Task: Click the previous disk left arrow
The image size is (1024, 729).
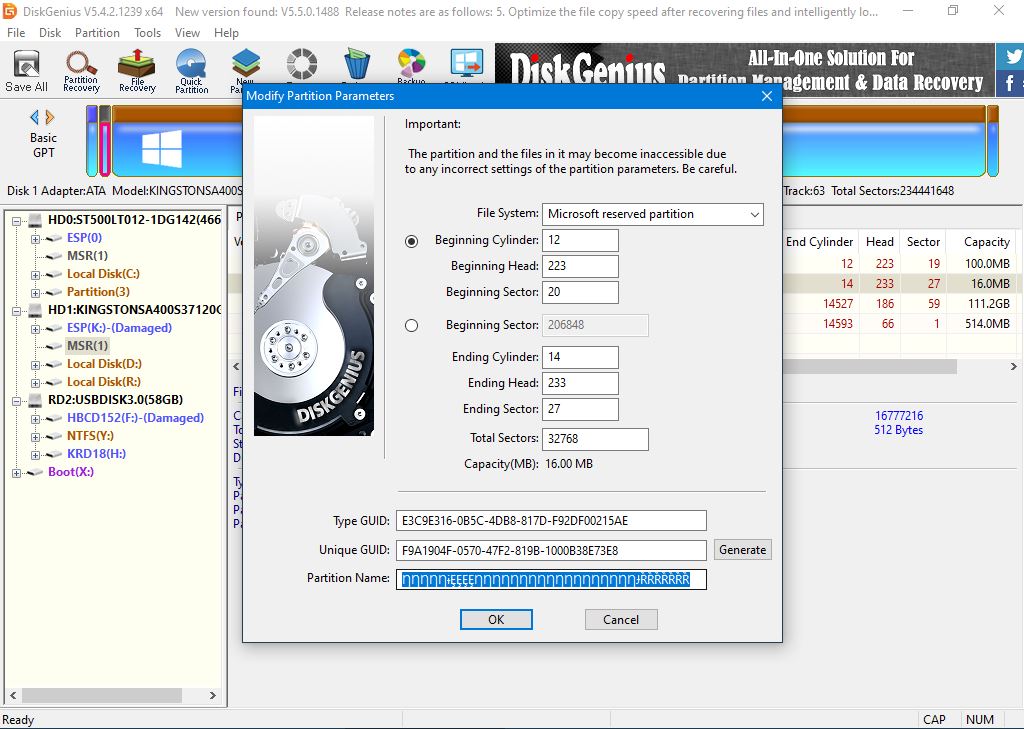Action: [x=34, y=117]
